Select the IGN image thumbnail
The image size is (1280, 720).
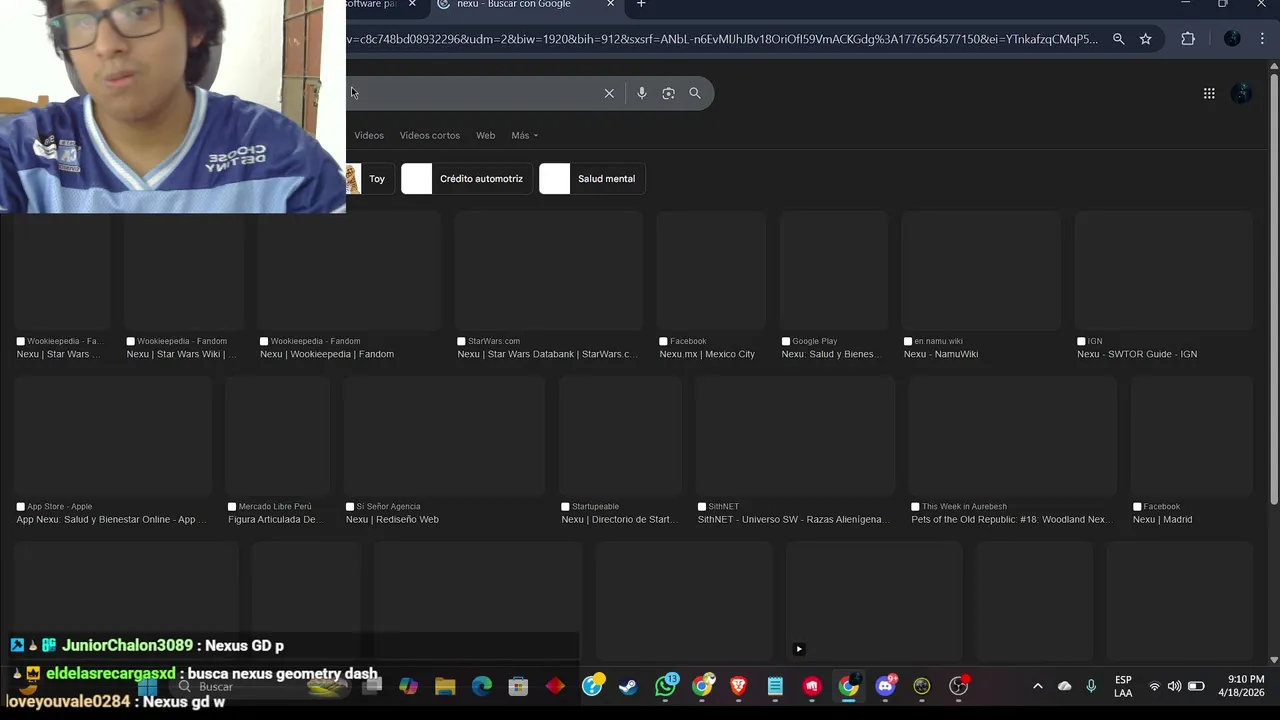1164,271
